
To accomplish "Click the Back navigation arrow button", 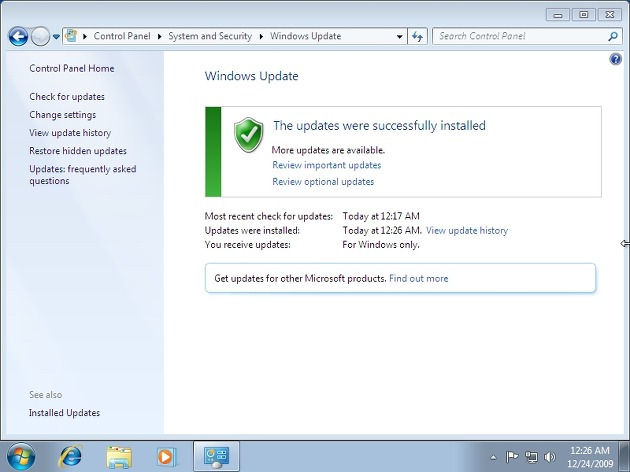I will tap(18, 37).
